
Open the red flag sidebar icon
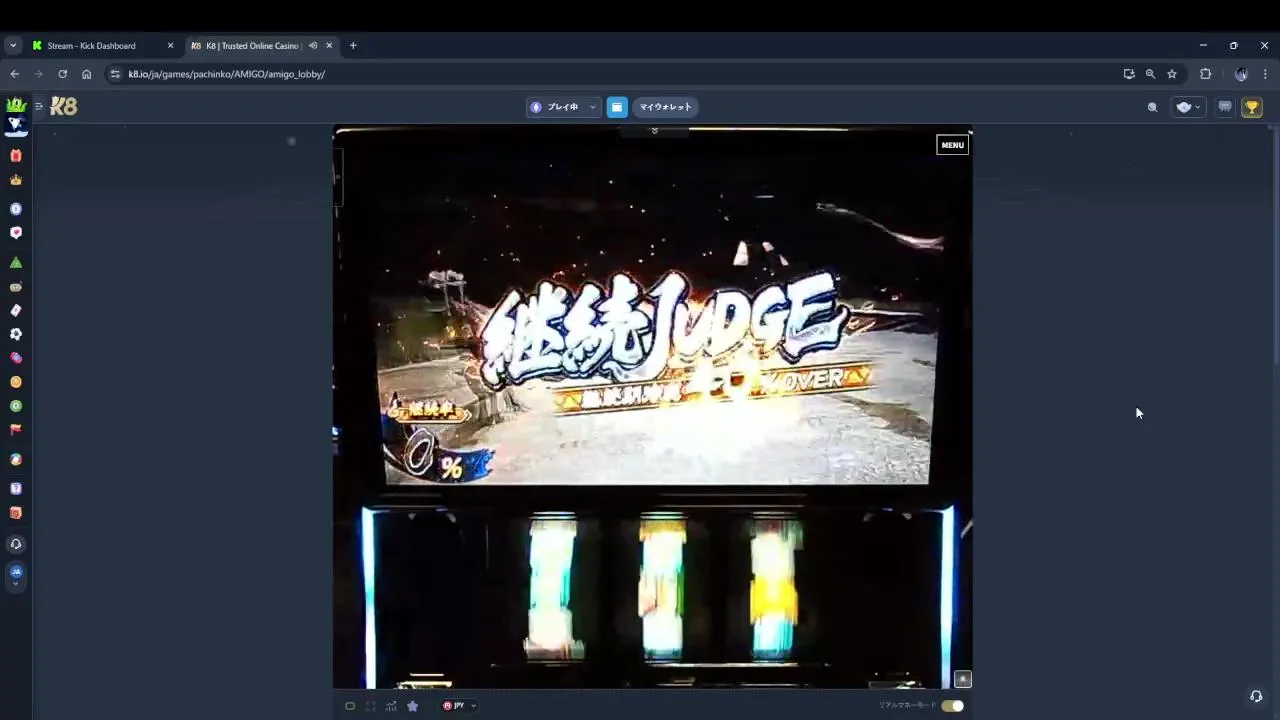16,429
